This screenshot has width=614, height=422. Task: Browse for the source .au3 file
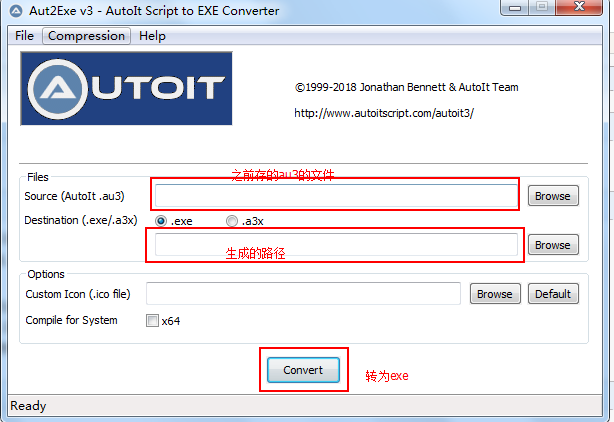pyautogui.click(x=552, y=196)
